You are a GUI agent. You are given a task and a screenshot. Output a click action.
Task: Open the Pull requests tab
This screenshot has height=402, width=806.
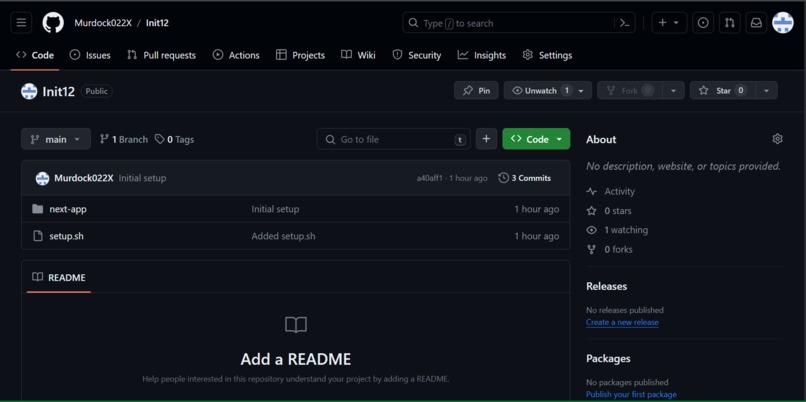pyautogui.click(x=161, y=55)
